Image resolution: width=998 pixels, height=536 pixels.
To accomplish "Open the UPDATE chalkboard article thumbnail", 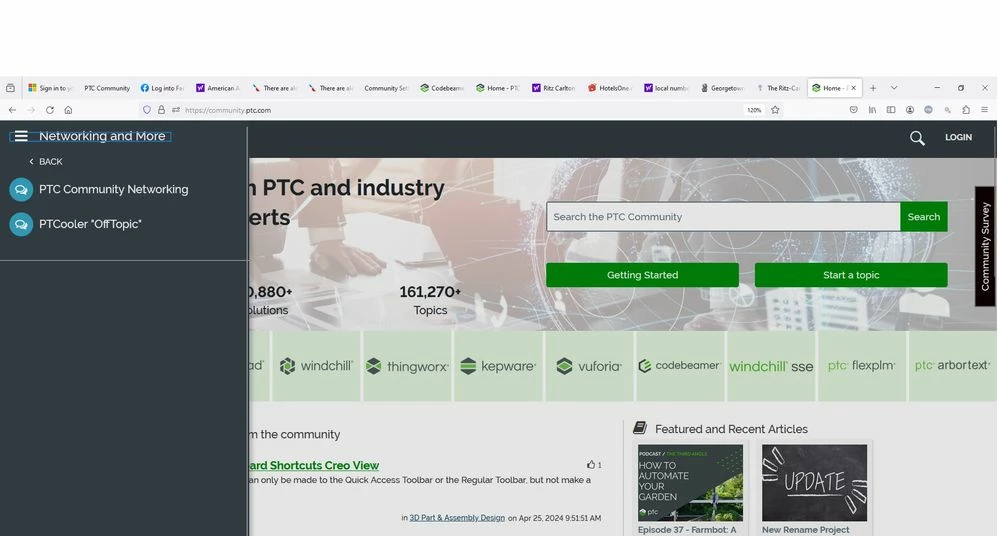I will [814, 483].
